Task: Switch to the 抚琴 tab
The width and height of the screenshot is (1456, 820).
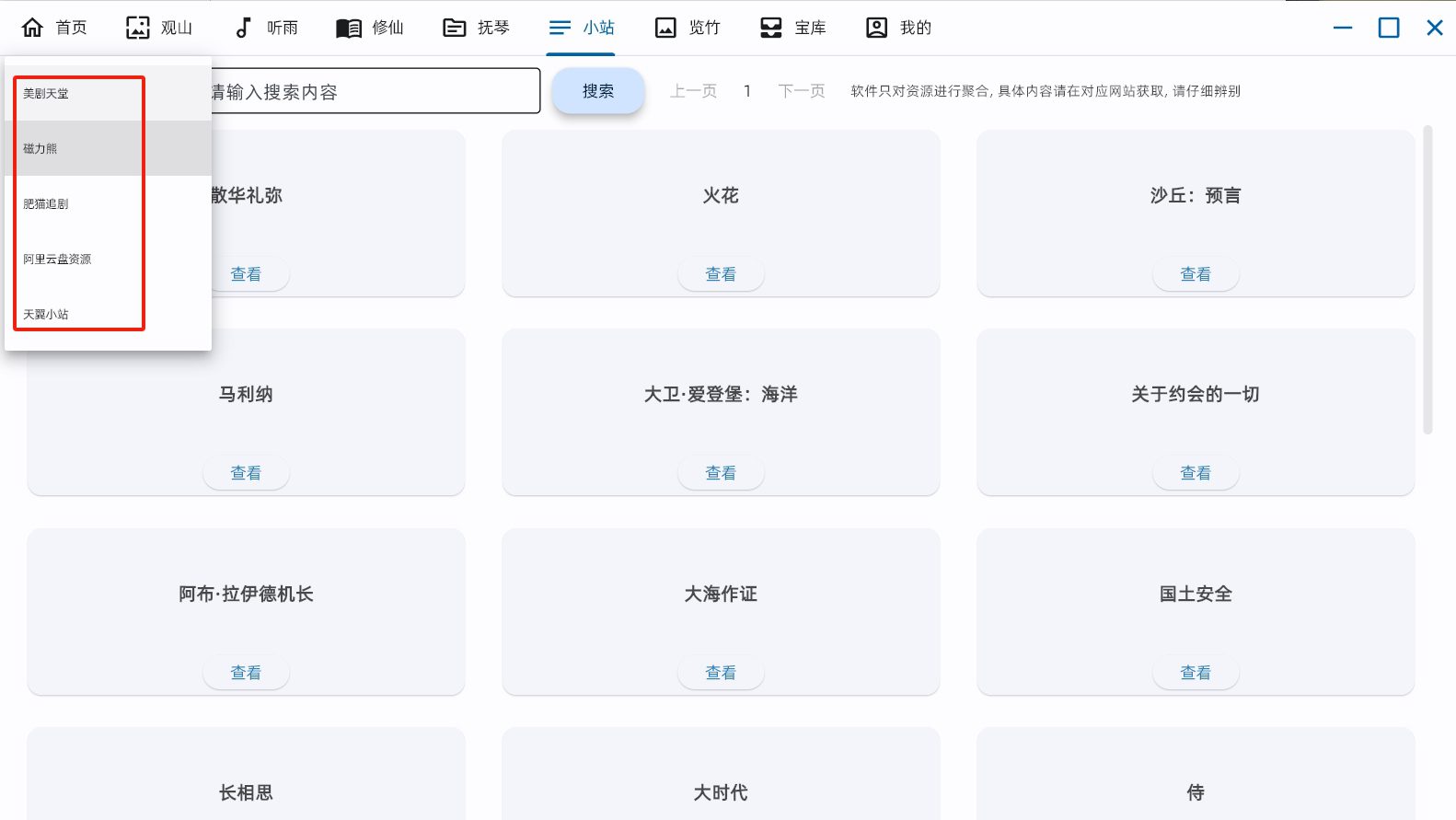Action: [x=476, y=28]
